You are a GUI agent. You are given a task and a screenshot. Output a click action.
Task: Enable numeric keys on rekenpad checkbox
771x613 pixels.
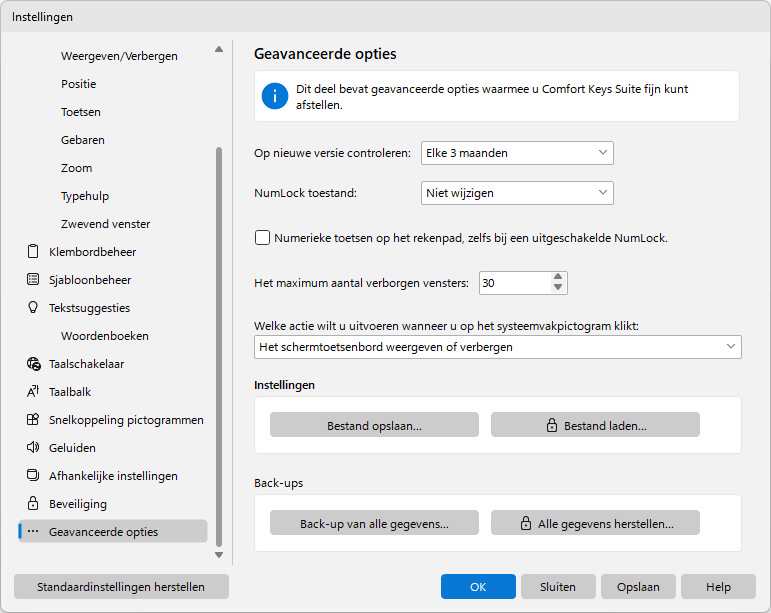coord(262,238)
